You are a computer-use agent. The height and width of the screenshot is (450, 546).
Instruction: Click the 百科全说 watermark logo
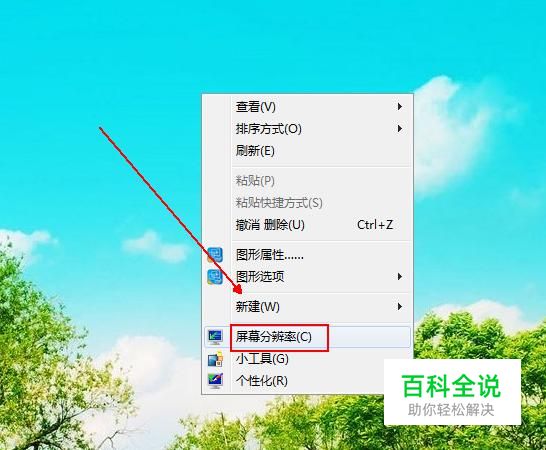(x=452, y=392)
